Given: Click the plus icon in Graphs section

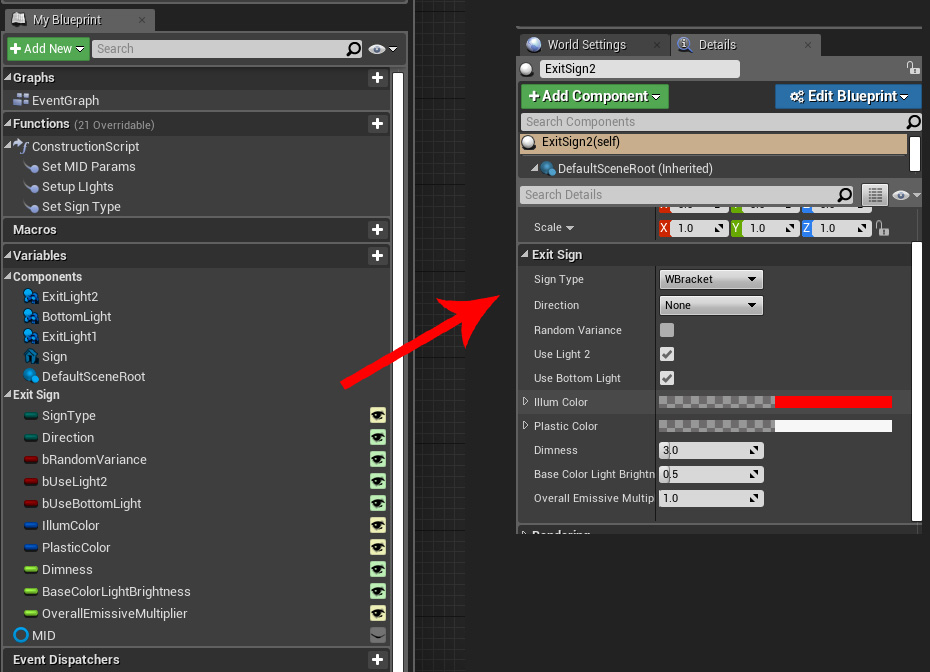Looking at the screenshot, I should [x=377, y=78].
